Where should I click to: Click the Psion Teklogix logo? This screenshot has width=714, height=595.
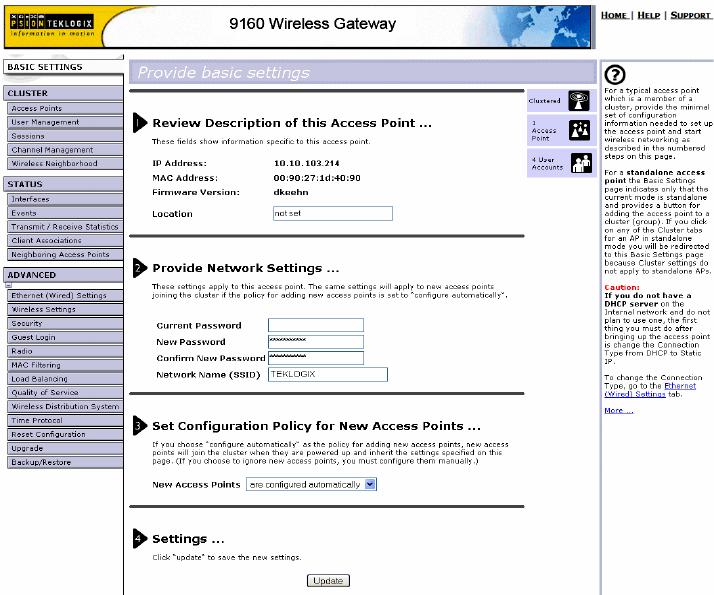pyautogui.click(x=52, y=25)
